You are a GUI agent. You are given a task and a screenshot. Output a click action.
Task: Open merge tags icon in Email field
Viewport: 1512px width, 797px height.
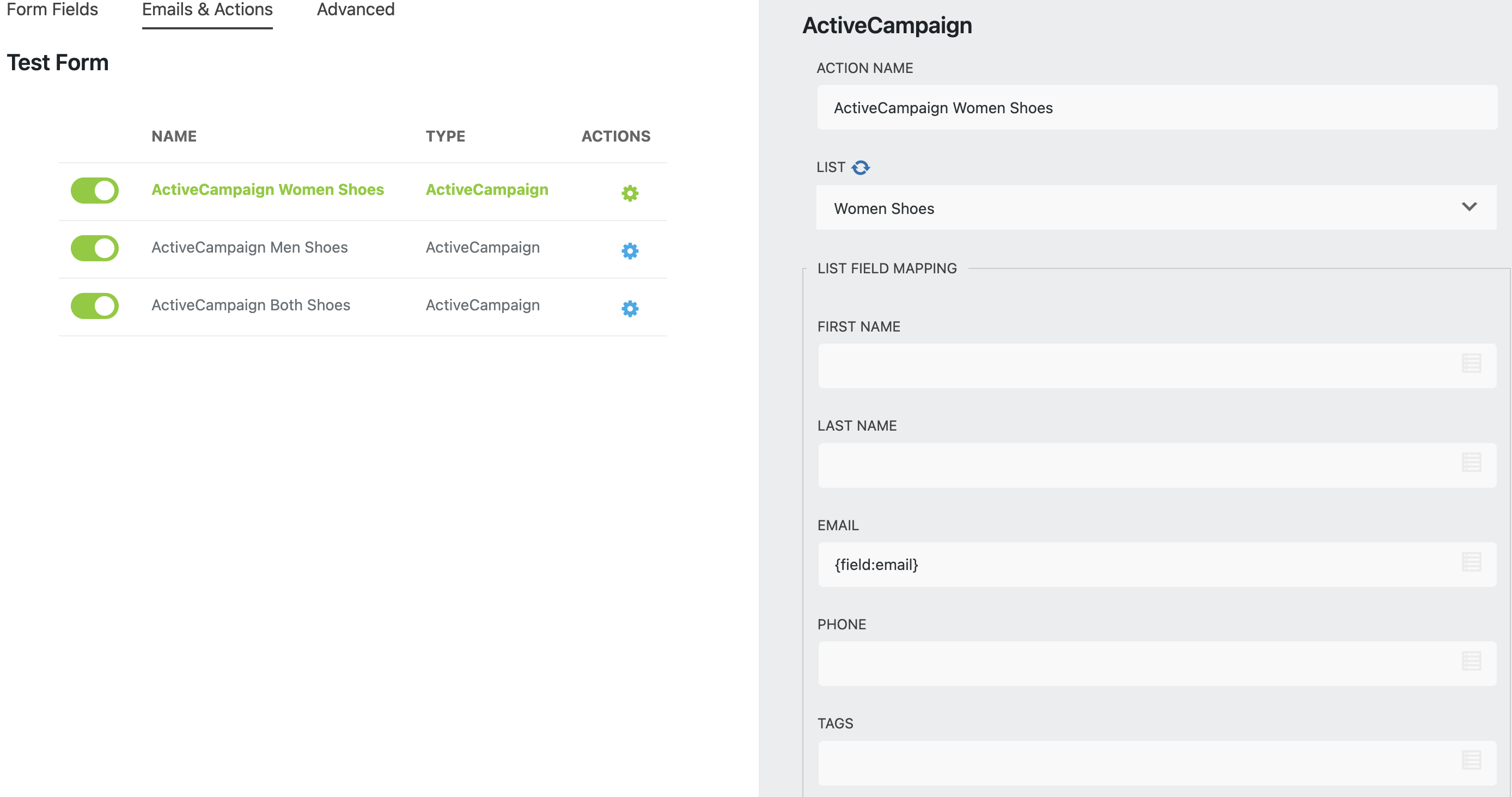coord(1471,562)
